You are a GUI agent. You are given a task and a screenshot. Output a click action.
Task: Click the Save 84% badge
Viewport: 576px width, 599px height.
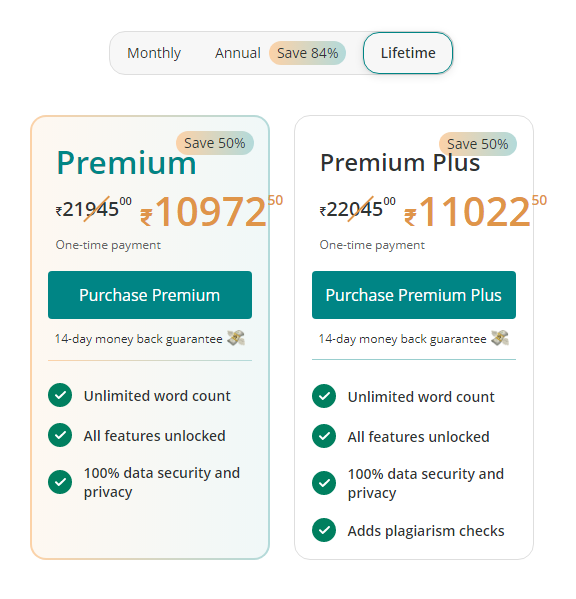307,53
